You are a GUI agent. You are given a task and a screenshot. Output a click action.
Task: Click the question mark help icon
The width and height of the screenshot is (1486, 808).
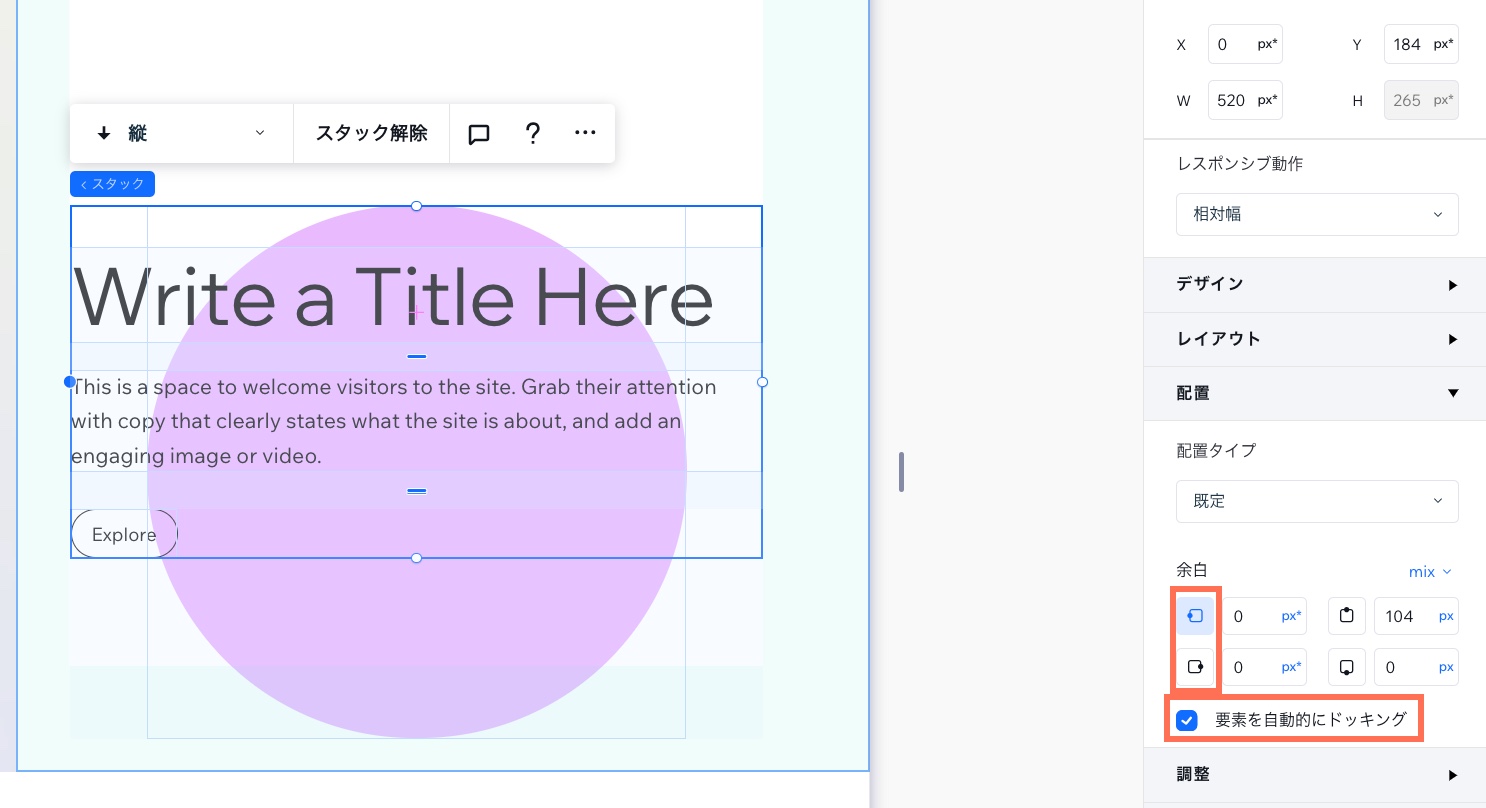point(533,134)
